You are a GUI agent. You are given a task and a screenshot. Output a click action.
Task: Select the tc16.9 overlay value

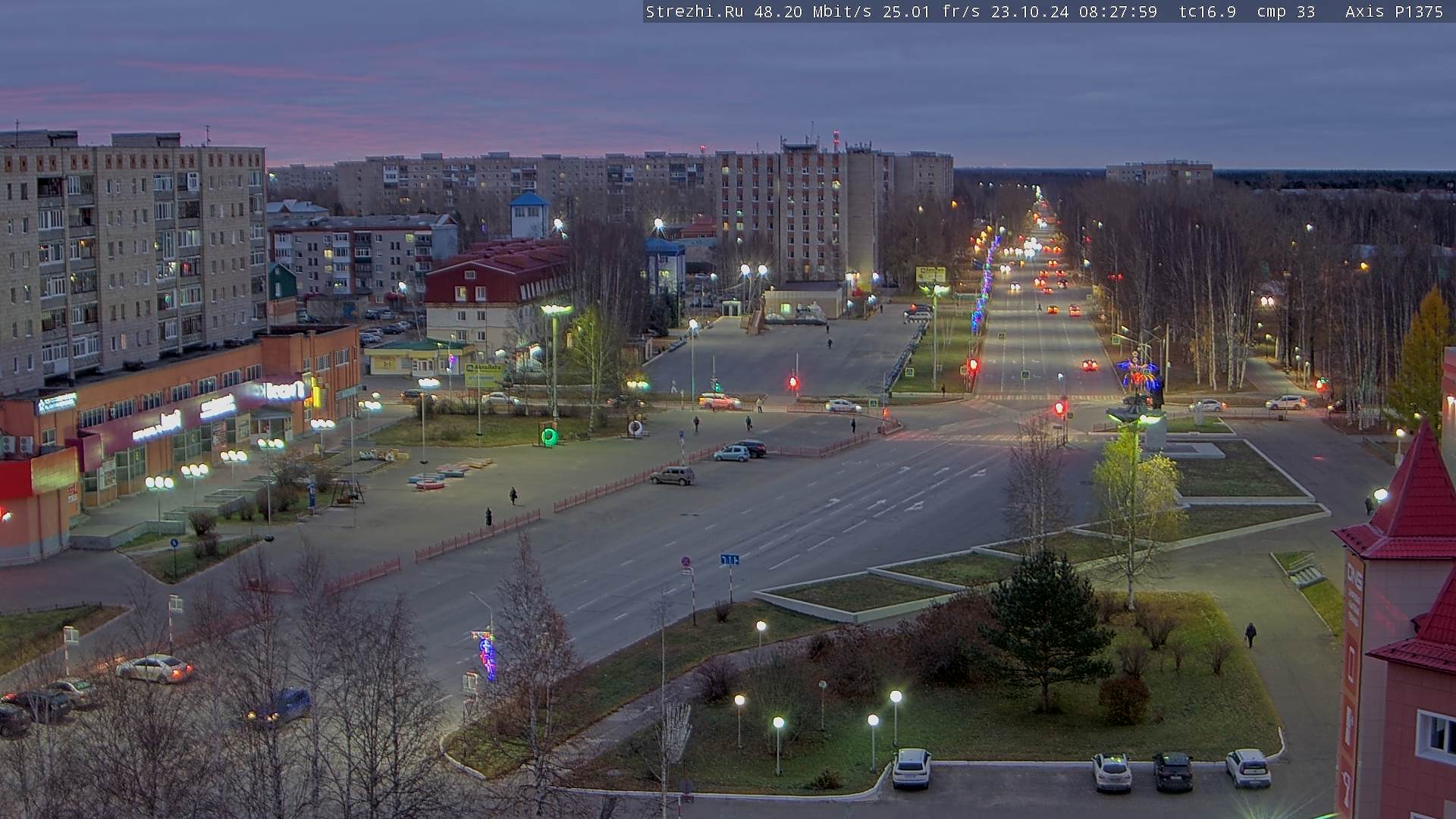pyautogui.click(x=1207, y=11)
